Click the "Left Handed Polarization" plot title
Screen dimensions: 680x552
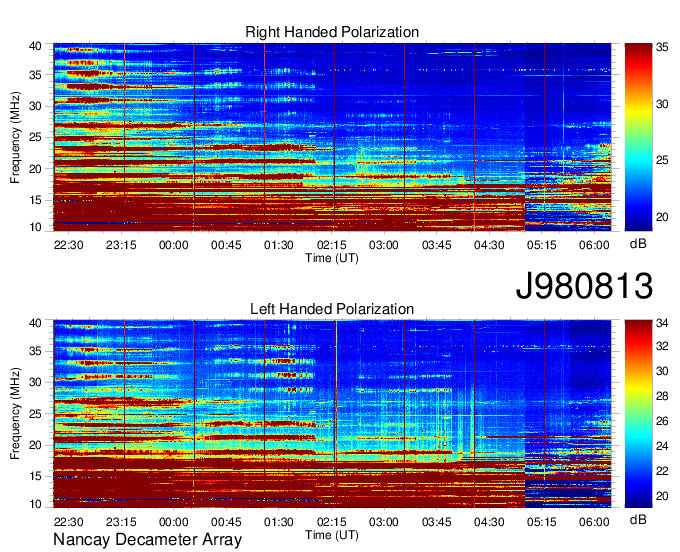(332, 309)
